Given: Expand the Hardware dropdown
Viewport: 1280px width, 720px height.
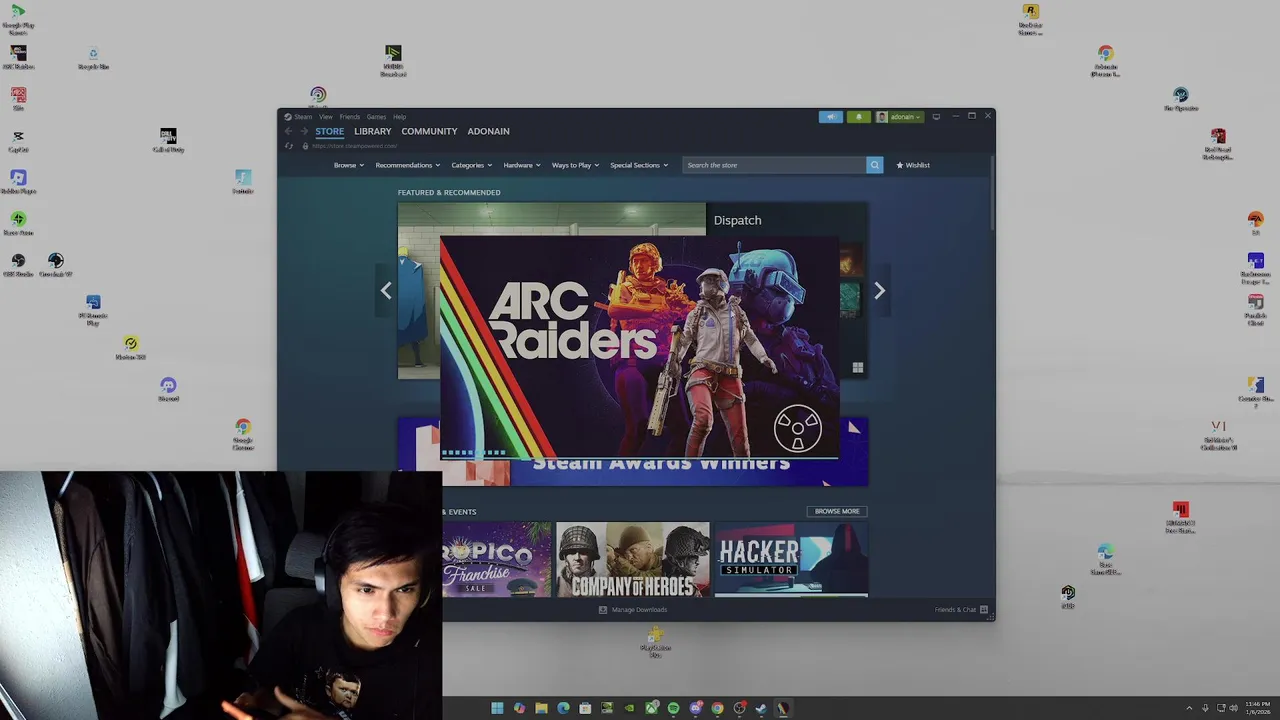Looking at the screenshot, I should (x=522, y=165).
